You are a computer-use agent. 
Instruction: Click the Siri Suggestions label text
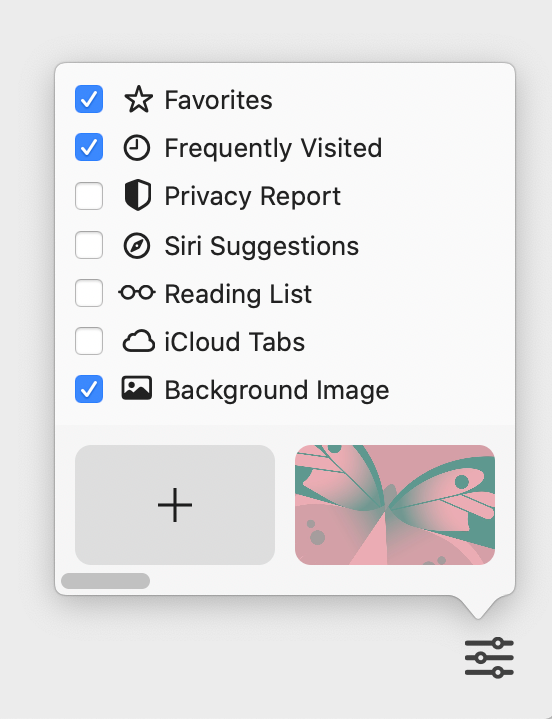(261, 246)
